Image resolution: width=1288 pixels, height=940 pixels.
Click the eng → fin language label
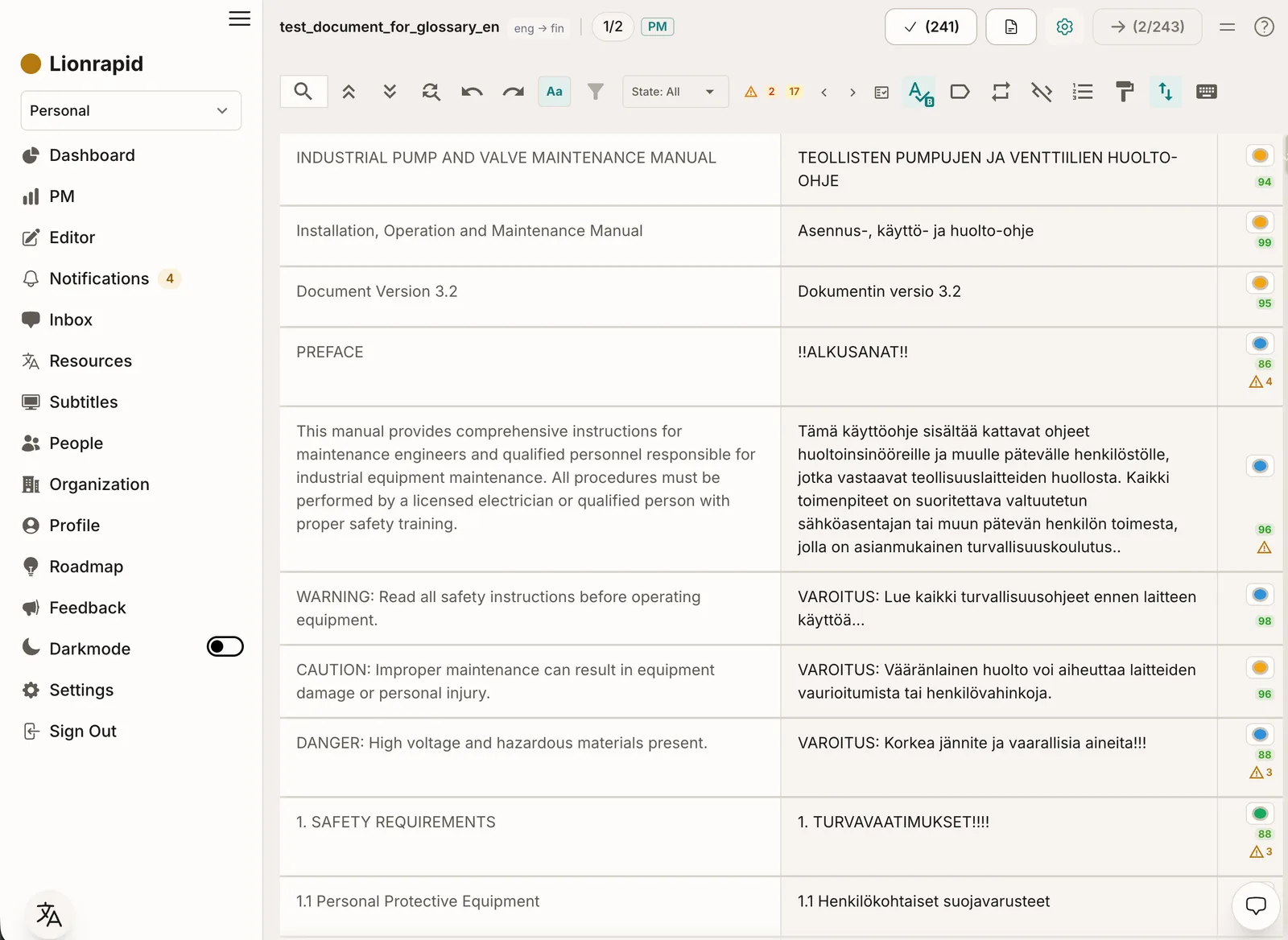click(539, 28)
